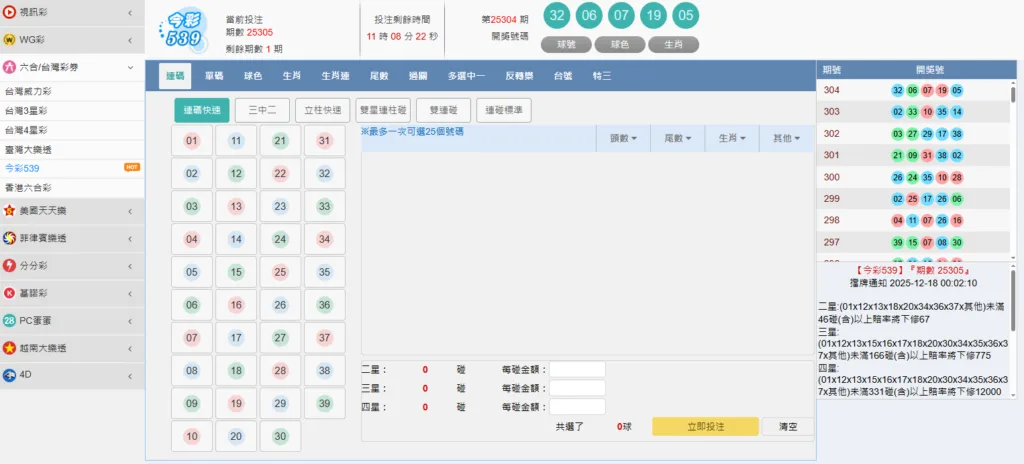This screenshot has width=1024, height=464.
Task: Select number ball 05
Action: coord(191,272)
